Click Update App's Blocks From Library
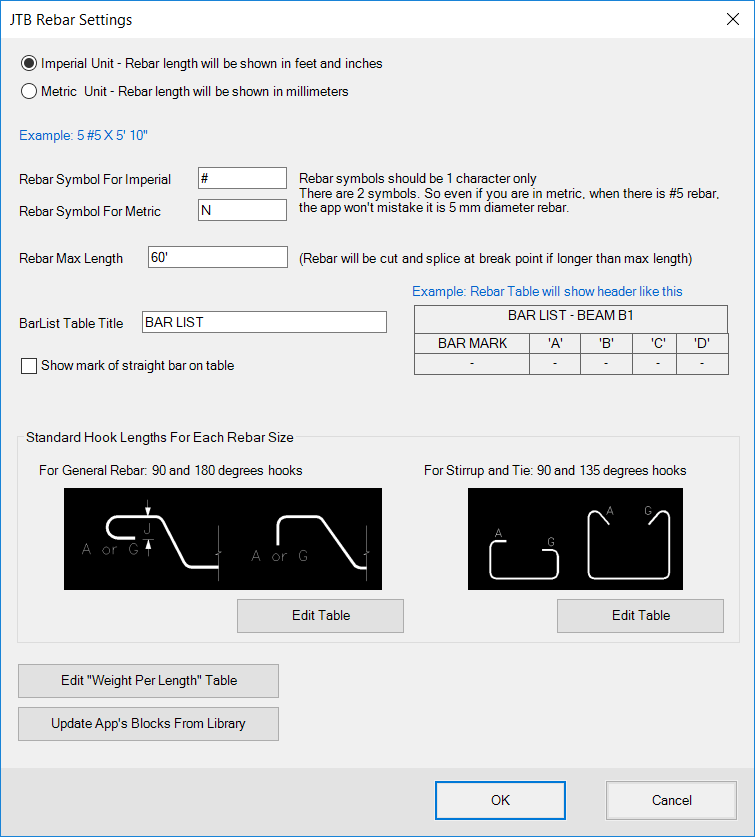Screen dimensions: 755x837 (148, 724)
